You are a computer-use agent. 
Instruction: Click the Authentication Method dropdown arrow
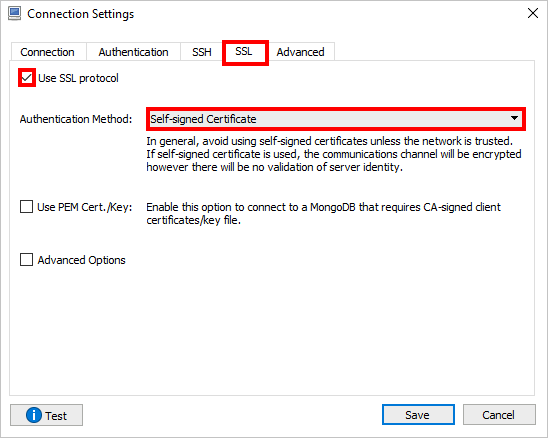point(514,118)
